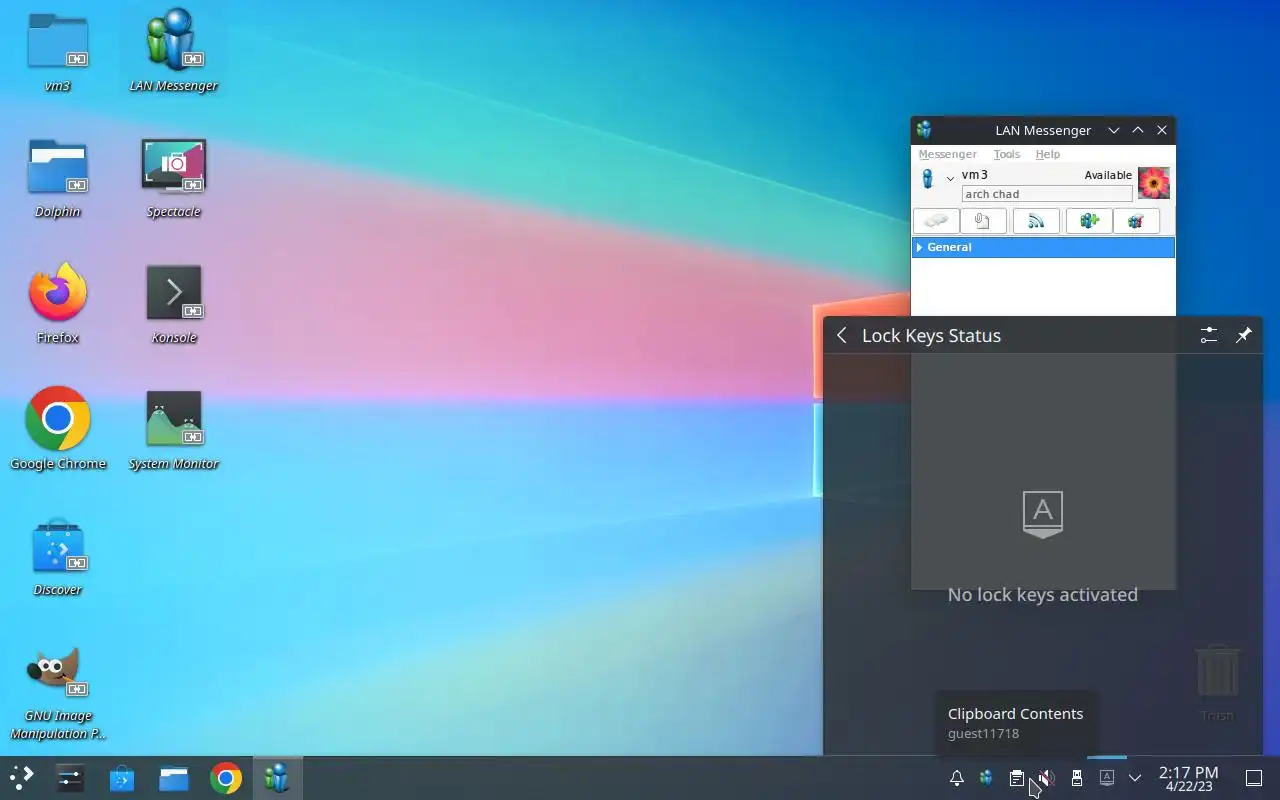Select the GNU Image Manipulation Program icon
This screenshot has height=800, width=1280.
(x=58, y=692)
